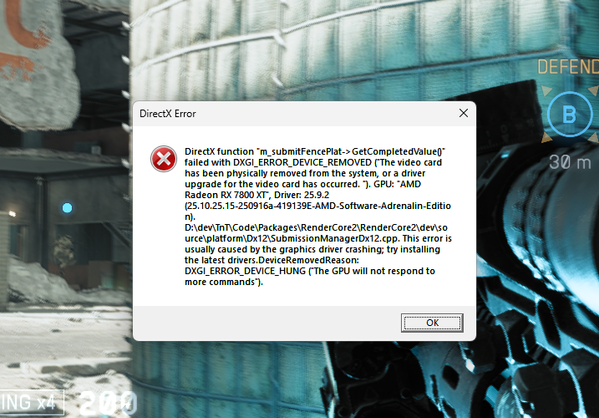
Task: Click the small white light on the left wall
Action: (x=12, y=214)
